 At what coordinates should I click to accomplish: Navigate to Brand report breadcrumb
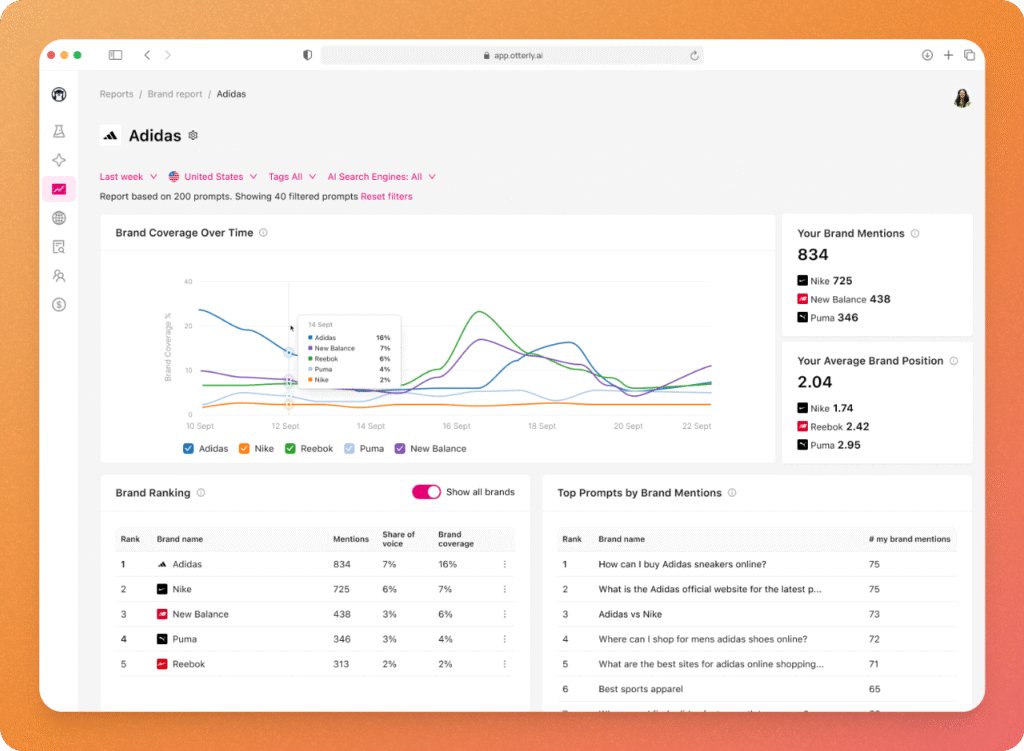point(175,94)
